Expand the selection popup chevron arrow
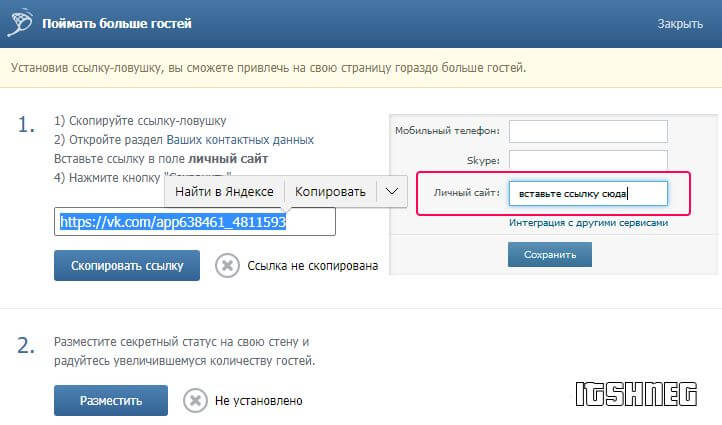The height and width of the screenshot is (425, 722). pyautogui.click(x=392, y=192)
